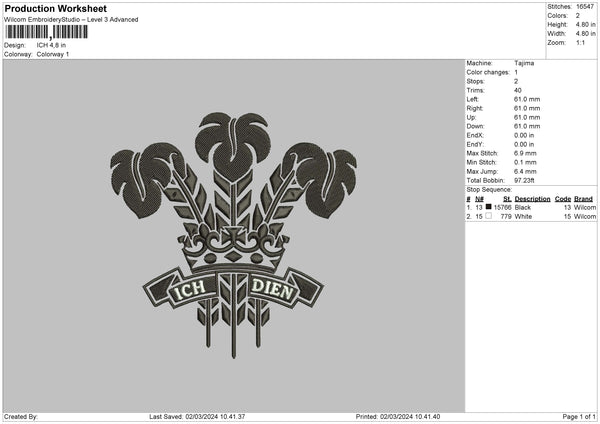Click the '61.0 mm' value beside Up

click(527, 117)
